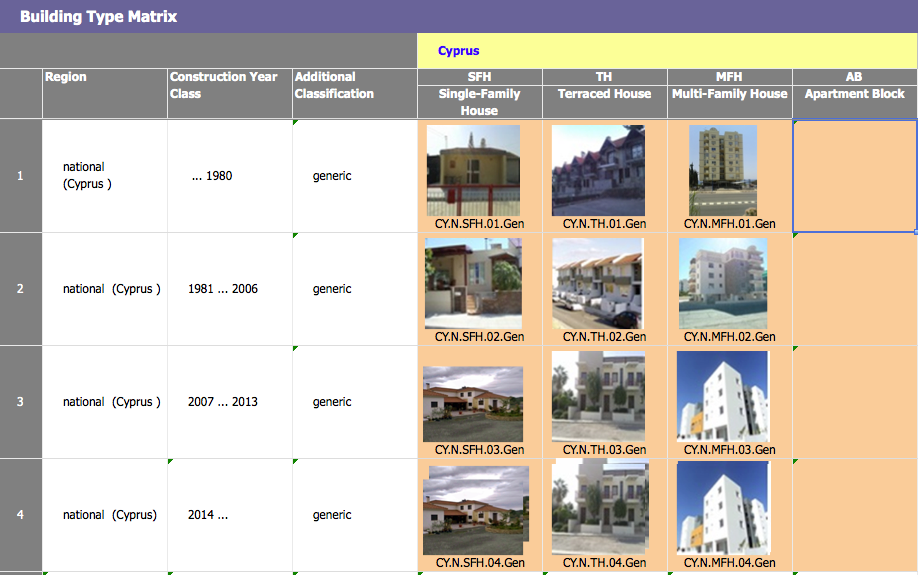Open the CY.N.SFH.03.Gen villa thumbnail
The width and height of the screenshot is (918, 575).
point(473,403)
